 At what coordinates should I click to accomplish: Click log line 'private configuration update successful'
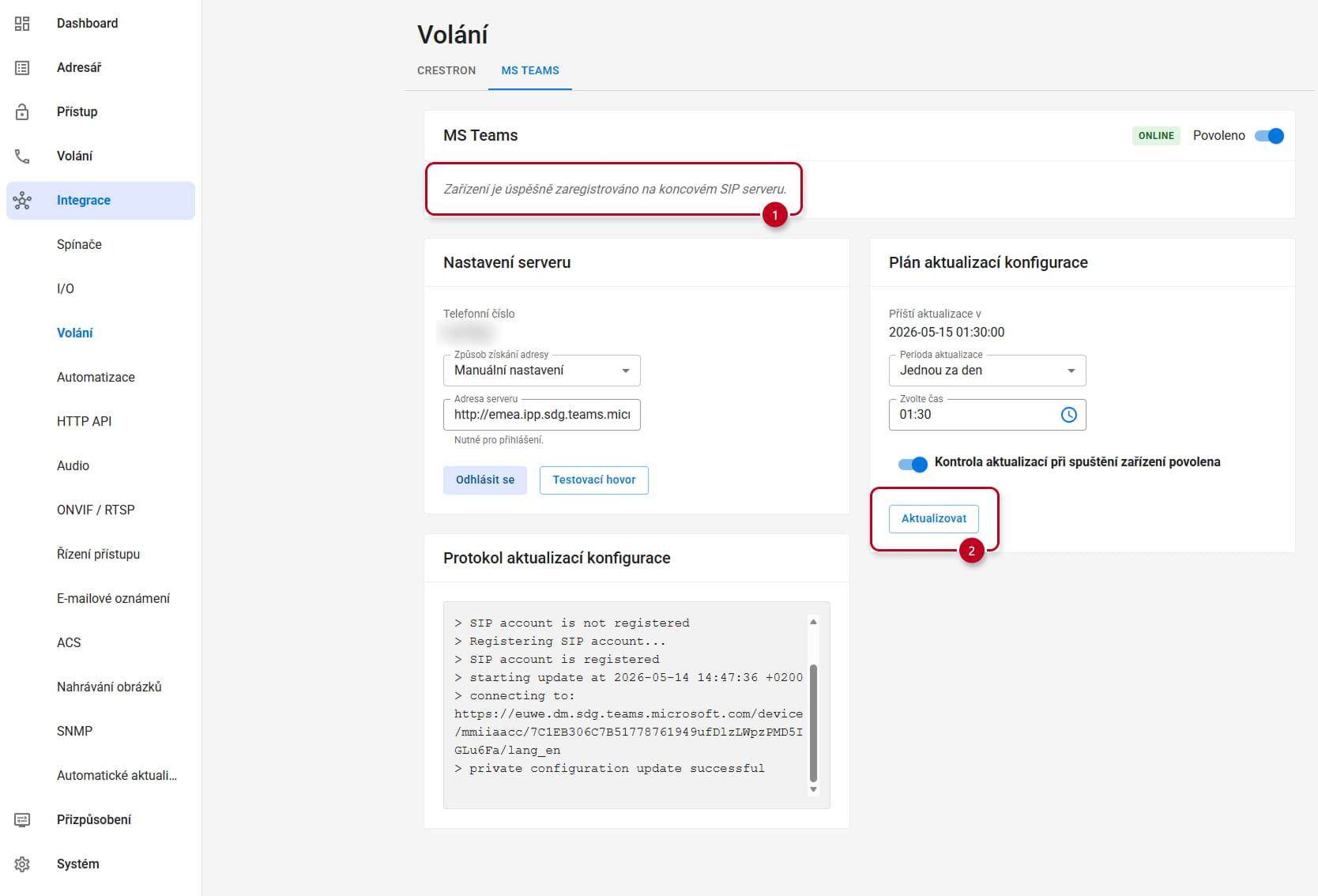(x=609, y=769)
